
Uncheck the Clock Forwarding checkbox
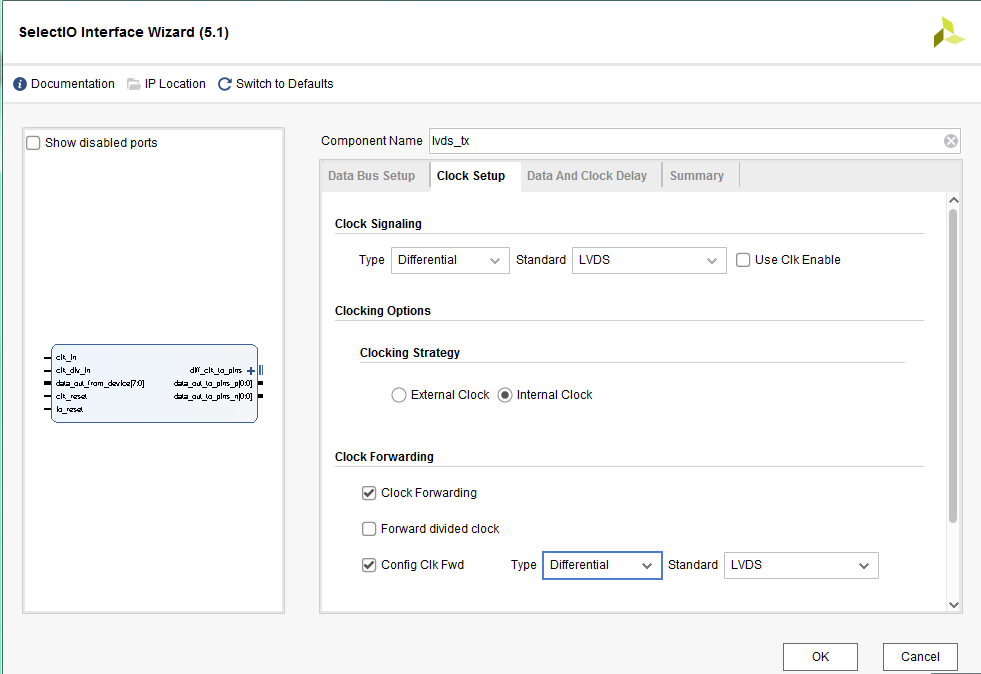[369, 493]
